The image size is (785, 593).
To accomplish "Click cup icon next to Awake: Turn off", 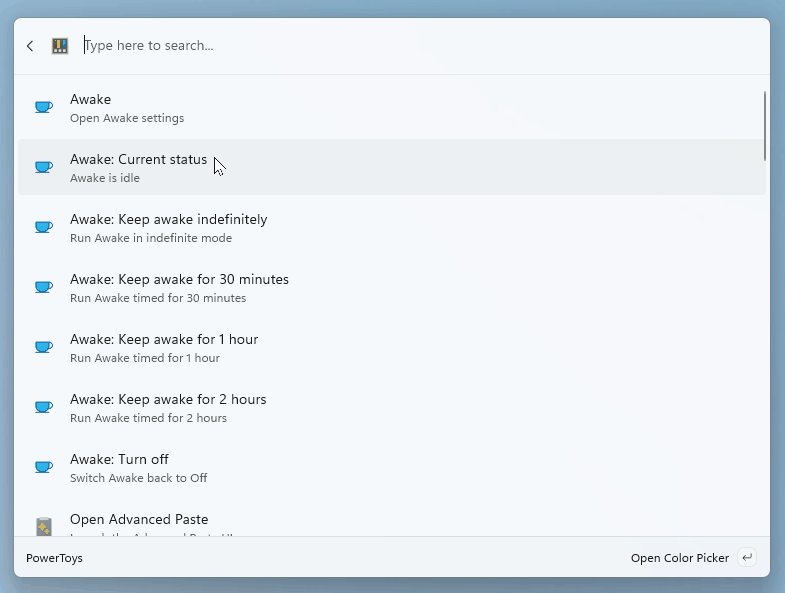I will [43, 467].
